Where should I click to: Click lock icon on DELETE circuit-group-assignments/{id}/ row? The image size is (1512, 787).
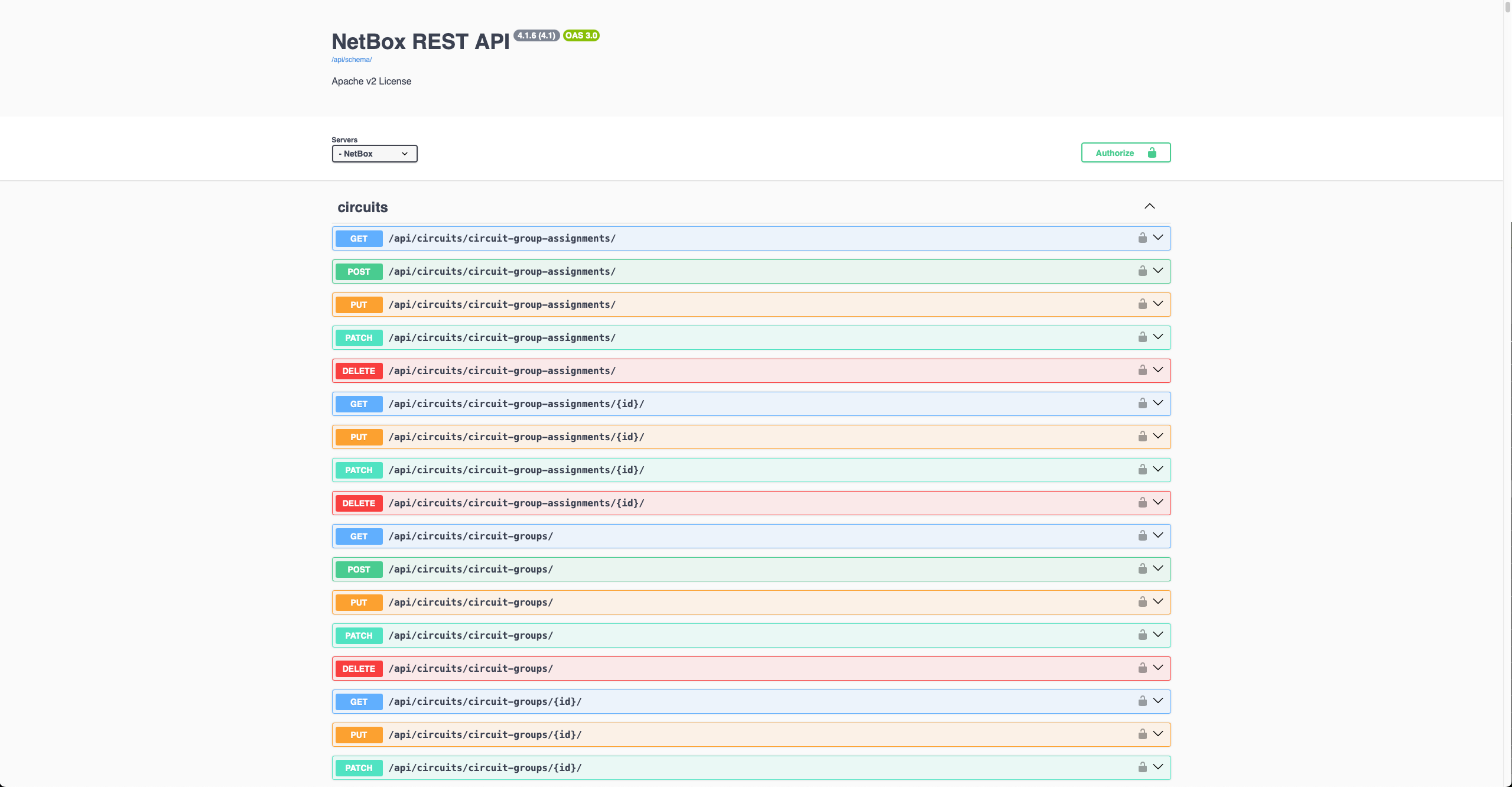click(x=1142, y=503)
